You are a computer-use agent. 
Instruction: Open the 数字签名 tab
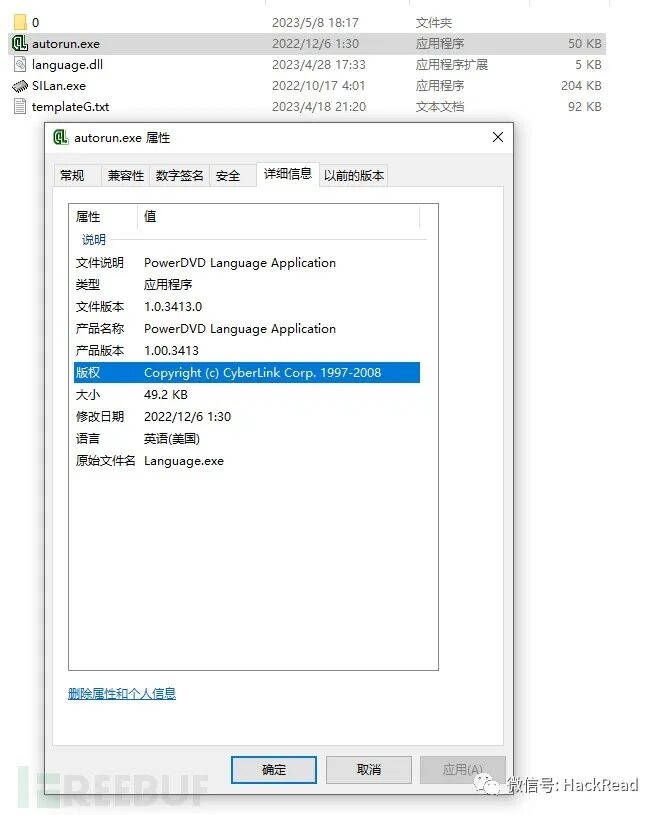coord(179,176)
